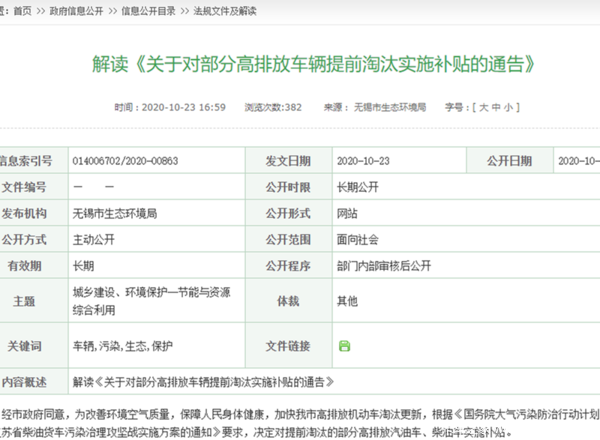Set font size to 大

tap(483, 107)
